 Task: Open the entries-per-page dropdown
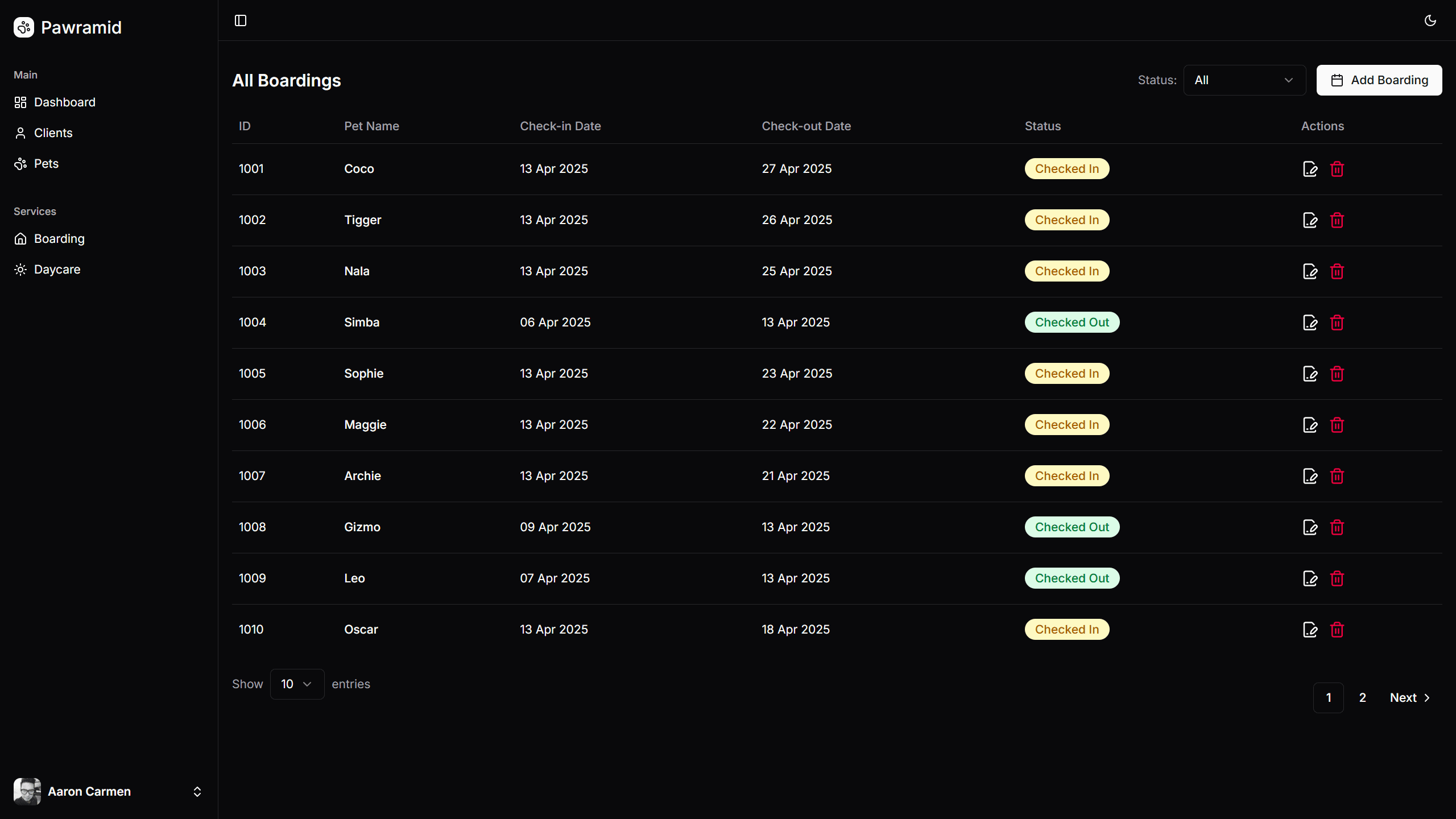tap(297, 684)
